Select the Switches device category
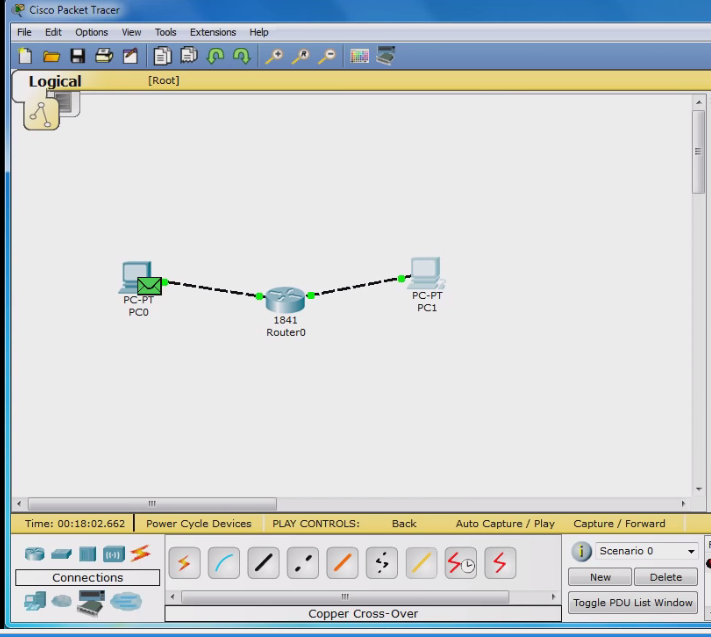This screenshot has height=637, width=711. pyautogui.click(x=61, y=554)
